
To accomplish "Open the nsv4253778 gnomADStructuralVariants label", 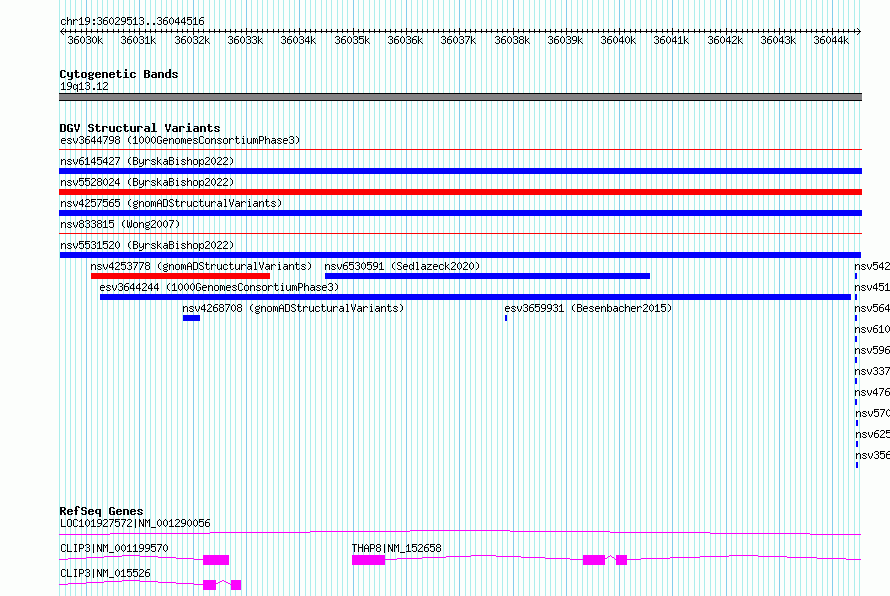I will (201, 266).
